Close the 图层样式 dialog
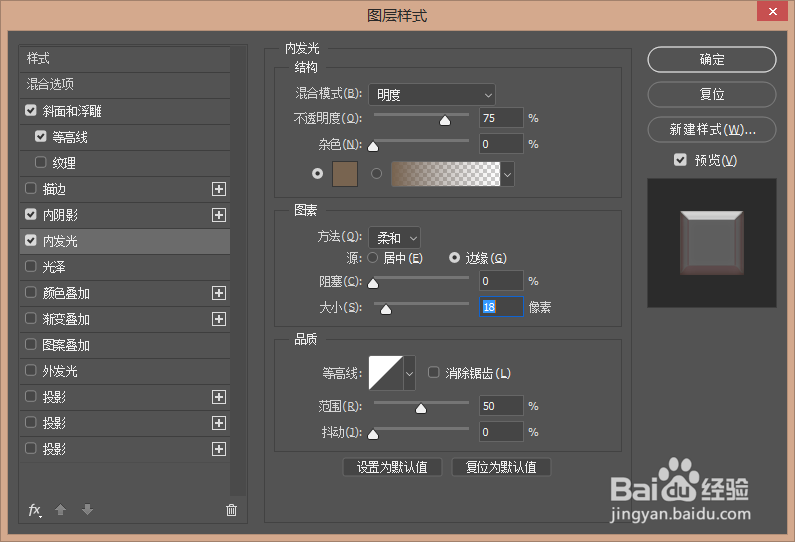The image size is (795, 542). (x=772, y=11)
